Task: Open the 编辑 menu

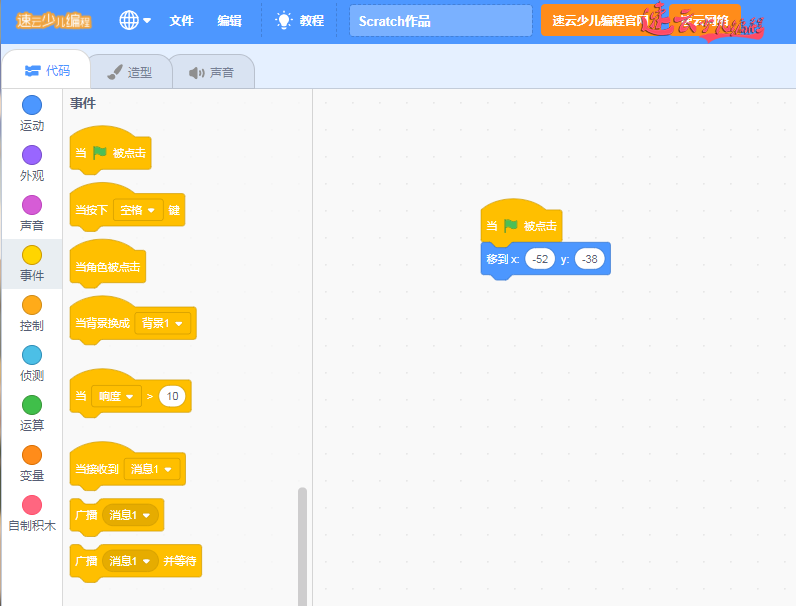Action: click(x=229, y=20)
